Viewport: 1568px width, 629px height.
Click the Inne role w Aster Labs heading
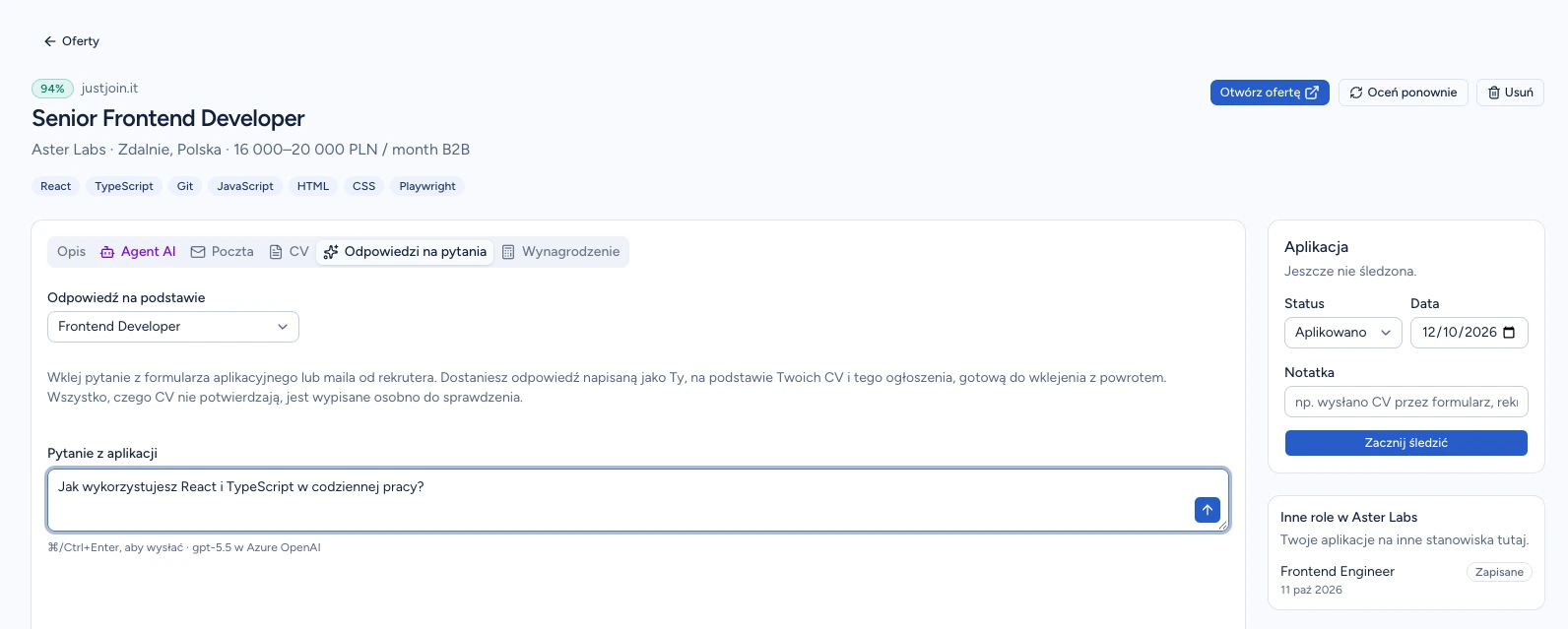pyautogui.click(x=1348, y=517)
